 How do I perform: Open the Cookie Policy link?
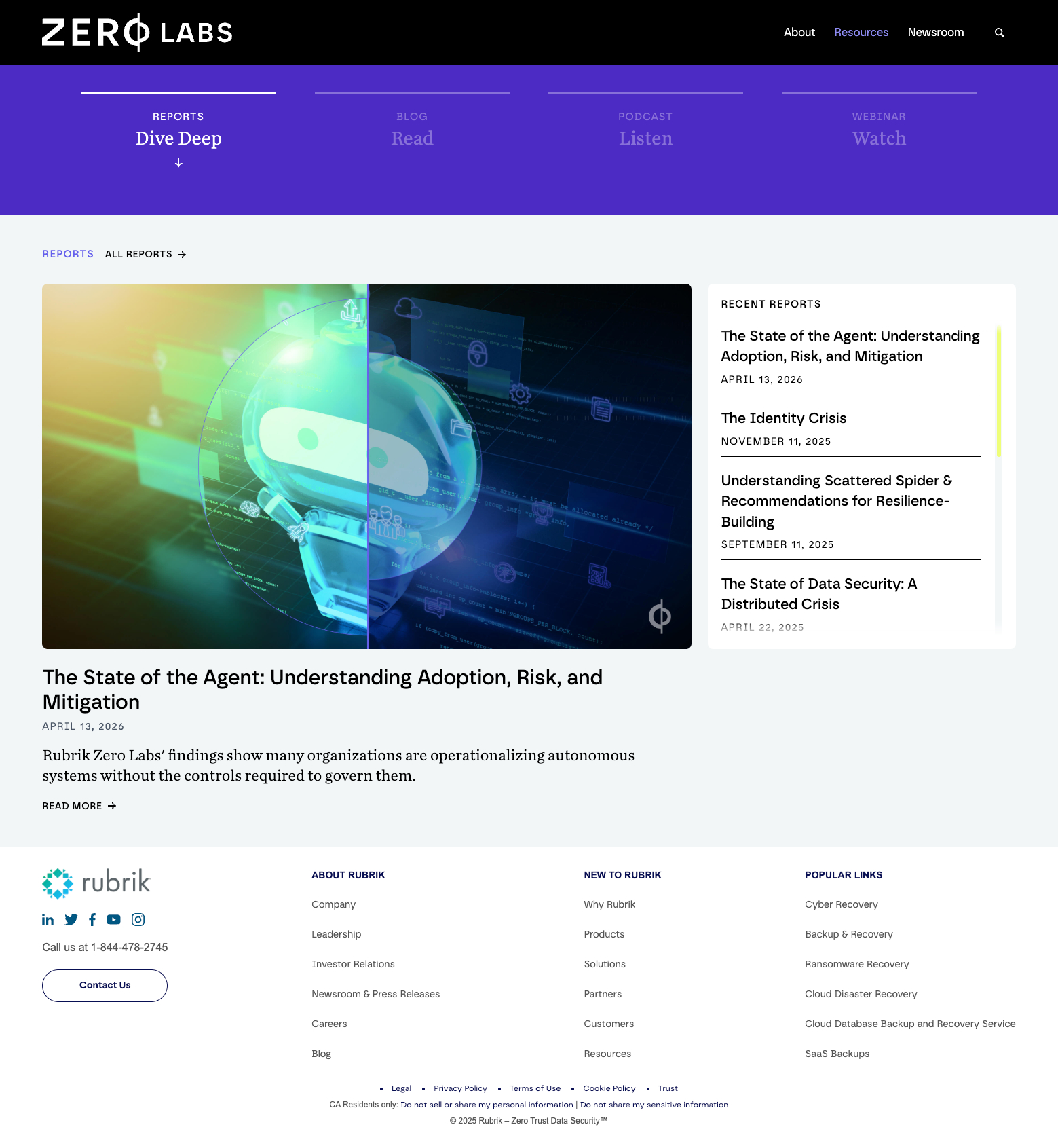tap(609, 1088)
